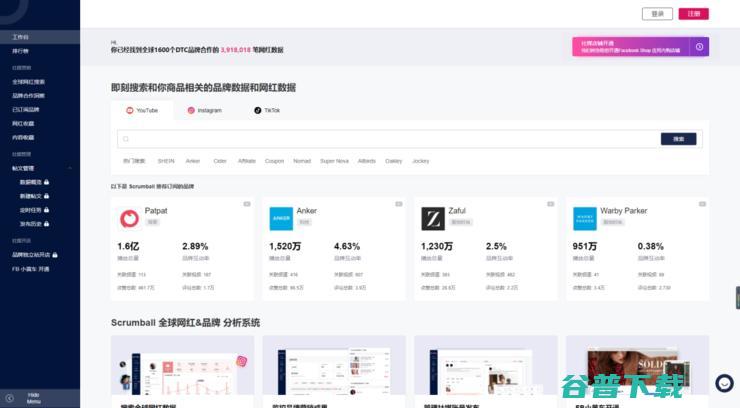Select the Anker hot search keyword
Screen dimensions: 740x408
(x=193, y=161)
